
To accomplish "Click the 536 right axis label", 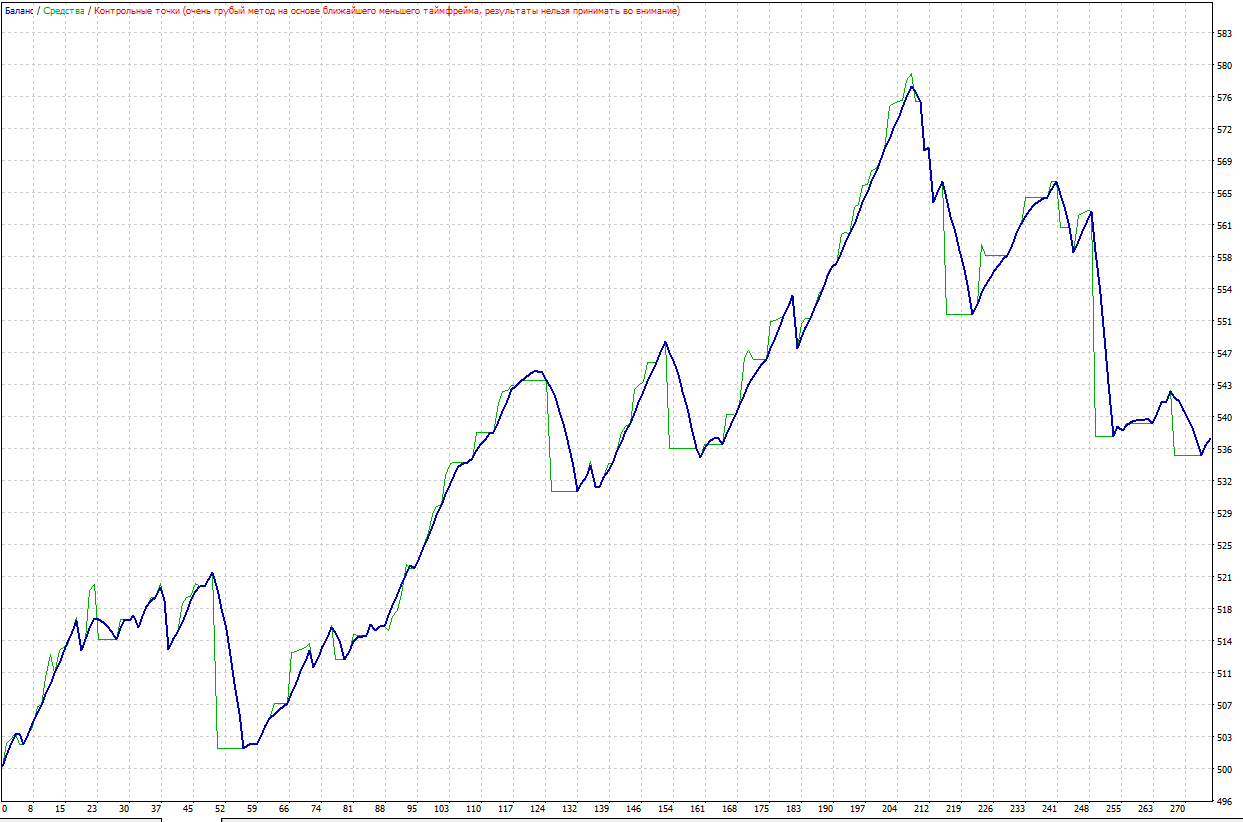I will (x=1223, y=450).
